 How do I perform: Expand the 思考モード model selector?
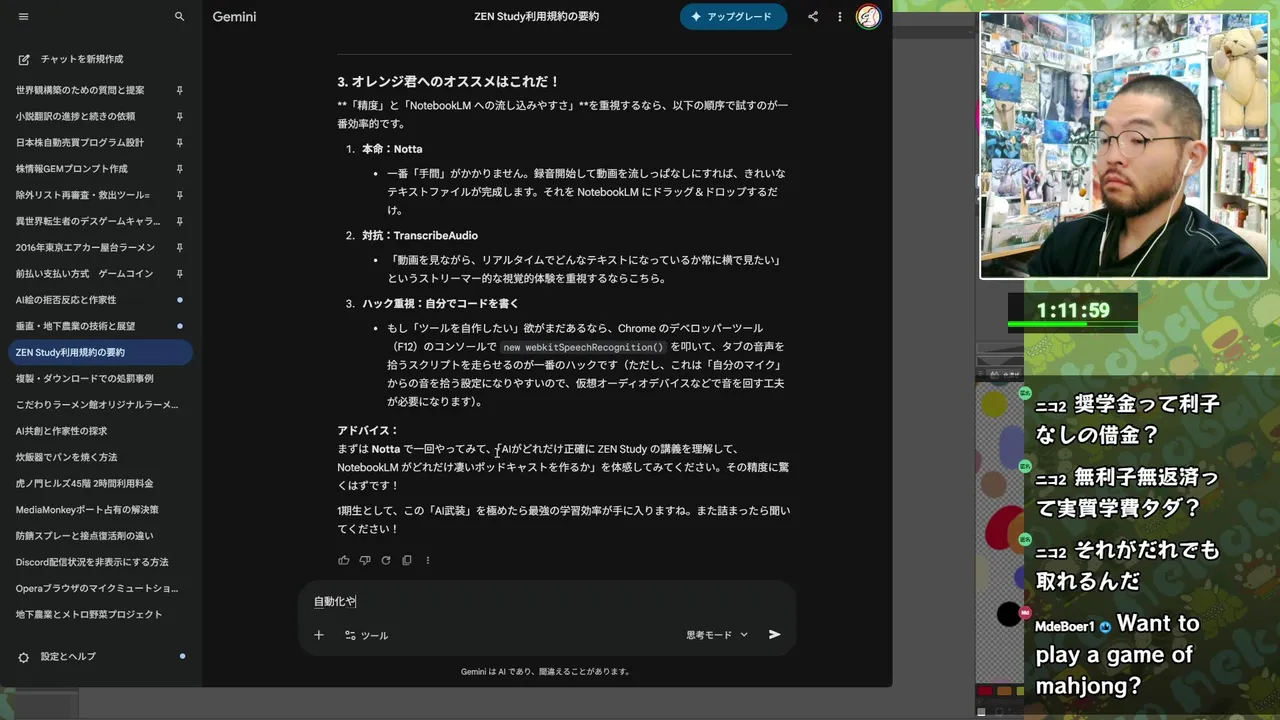[x=717, y=635]
